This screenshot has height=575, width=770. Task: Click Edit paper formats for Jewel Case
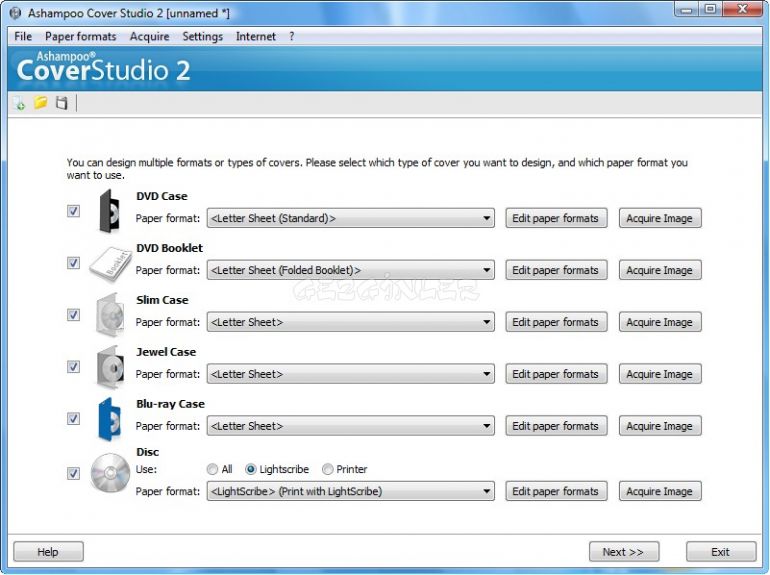pyautogui.click(x=556, y=374)
